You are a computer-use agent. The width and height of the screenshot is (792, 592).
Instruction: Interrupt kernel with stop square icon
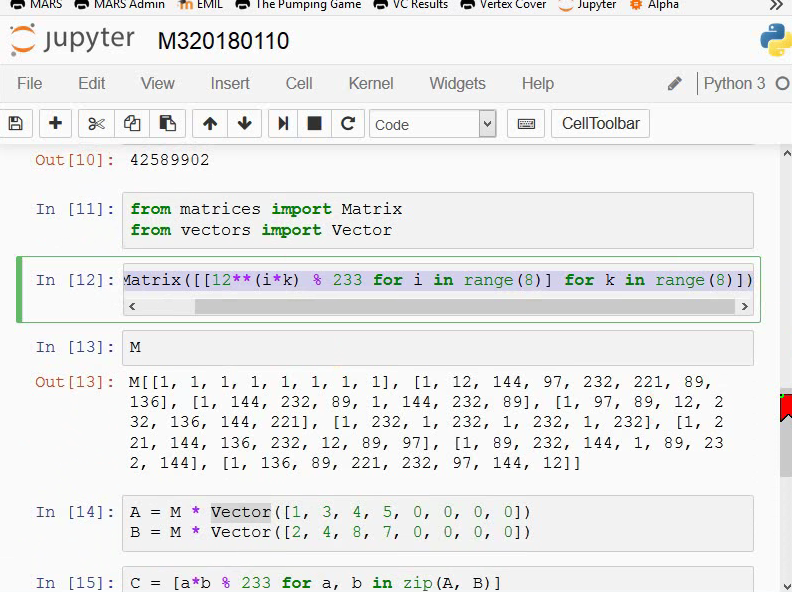pos(314,123)
